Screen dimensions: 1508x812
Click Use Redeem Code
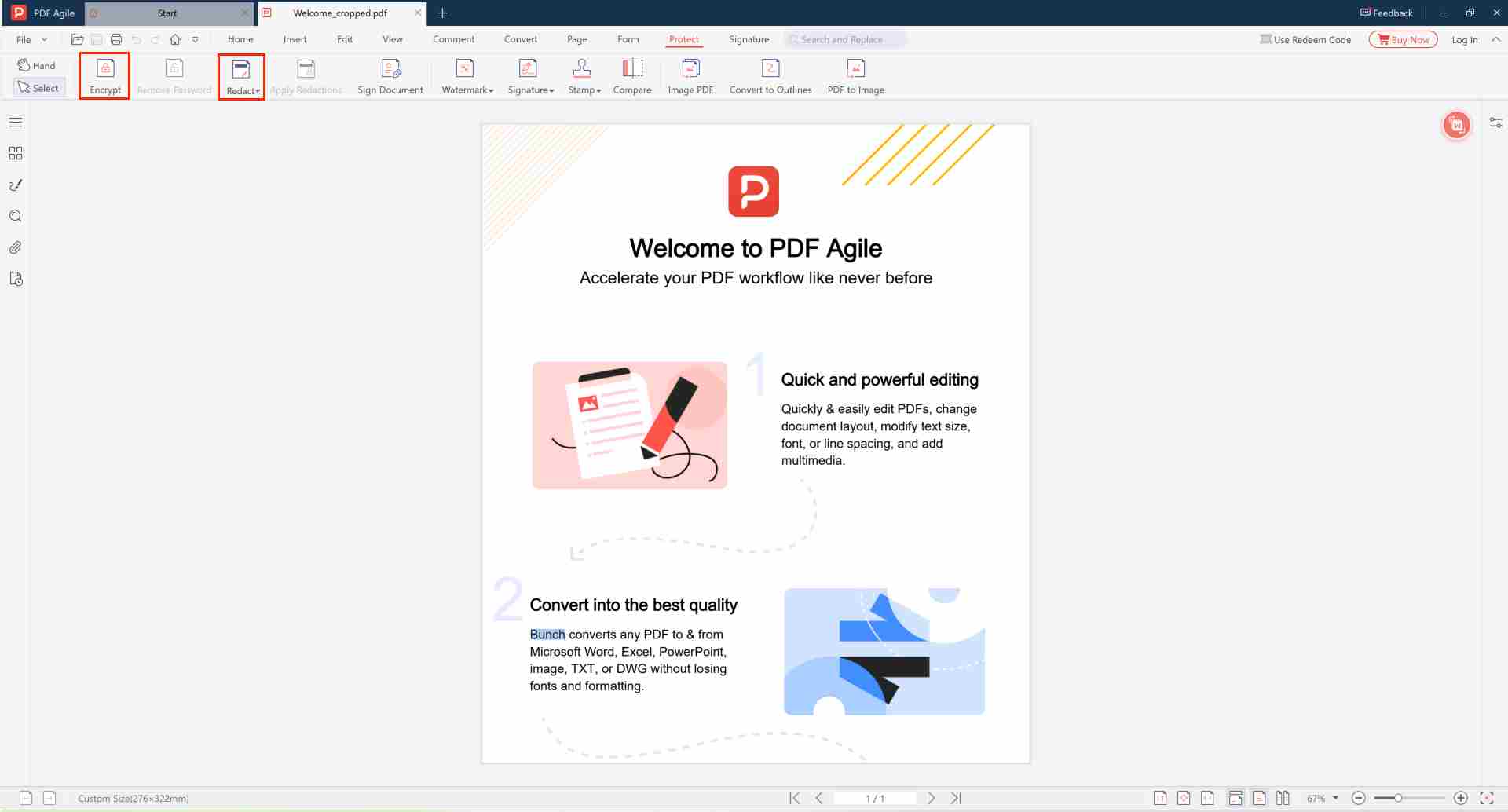1305,39
